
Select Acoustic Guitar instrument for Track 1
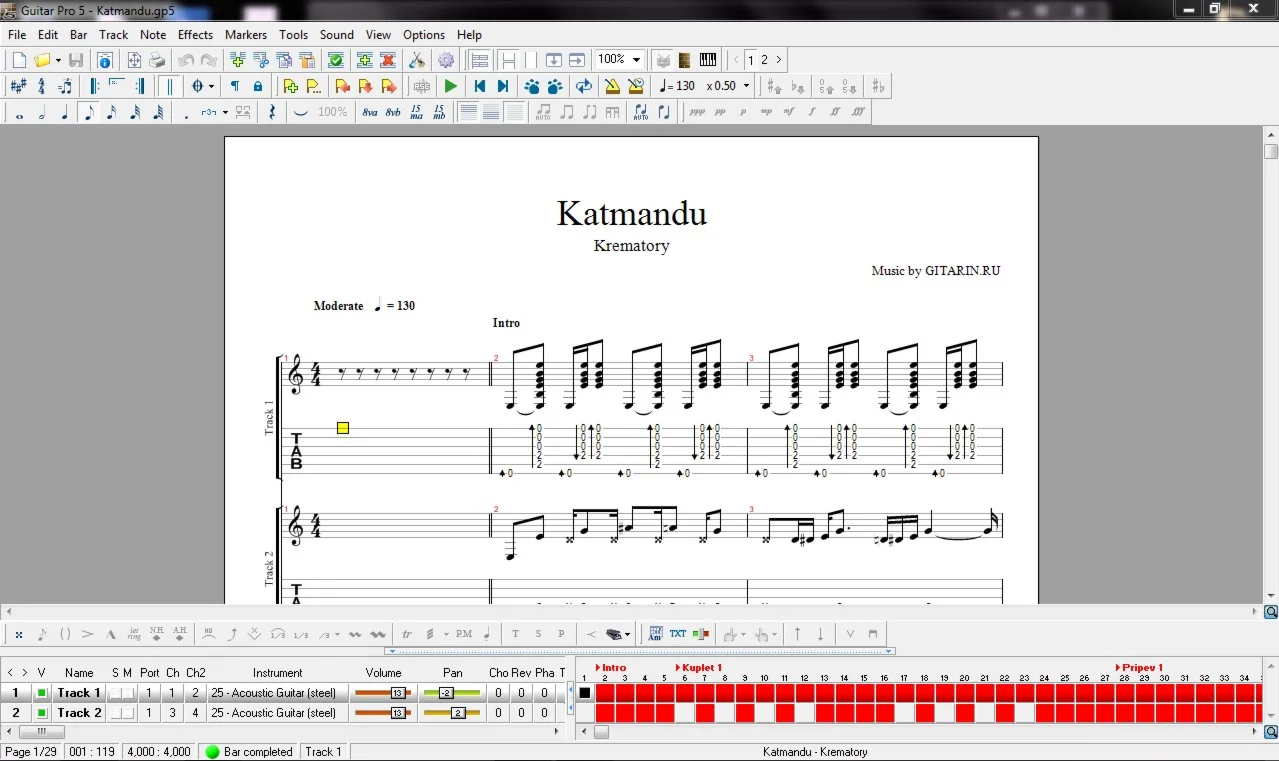274,693
